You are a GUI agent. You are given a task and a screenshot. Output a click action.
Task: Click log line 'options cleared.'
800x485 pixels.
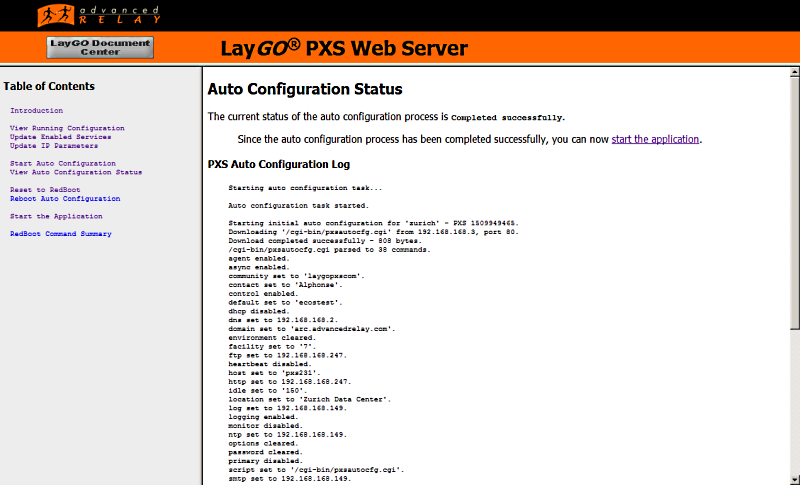(263, 443)
